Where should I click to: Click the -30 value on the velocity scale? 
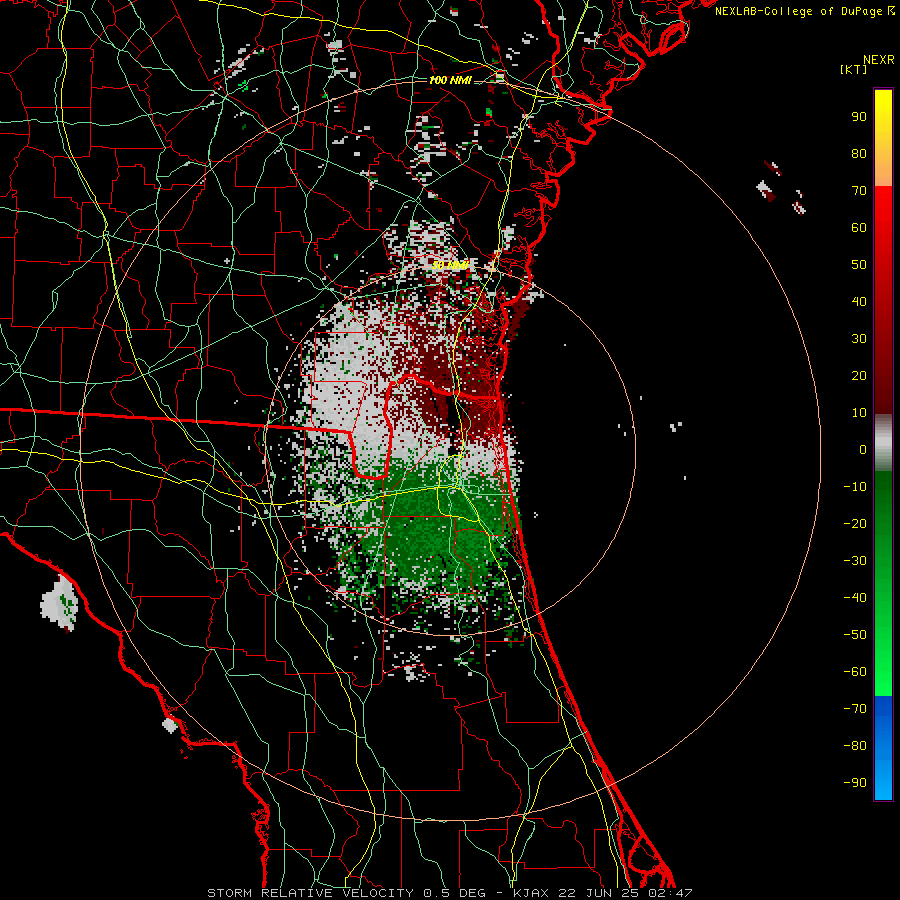855,561
